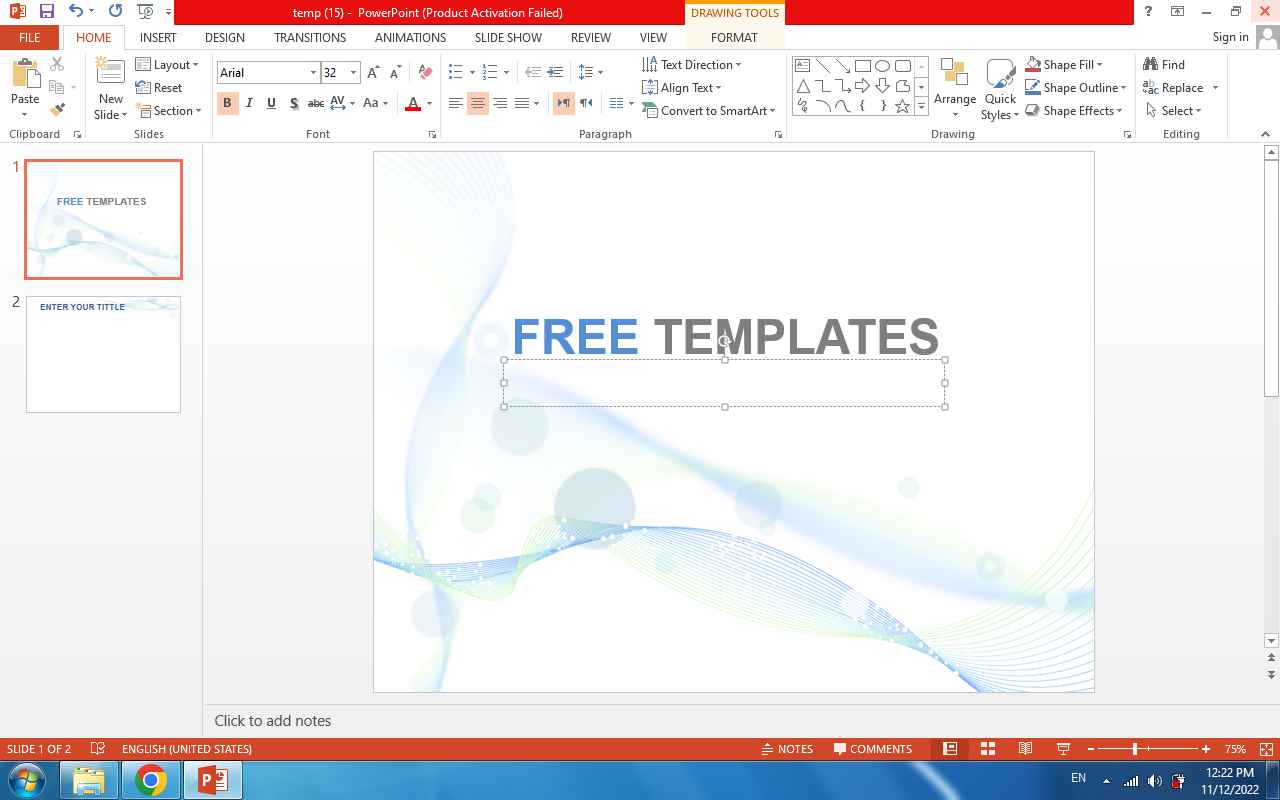Click the Clear All Formatting icon

[x=425, y=72]
